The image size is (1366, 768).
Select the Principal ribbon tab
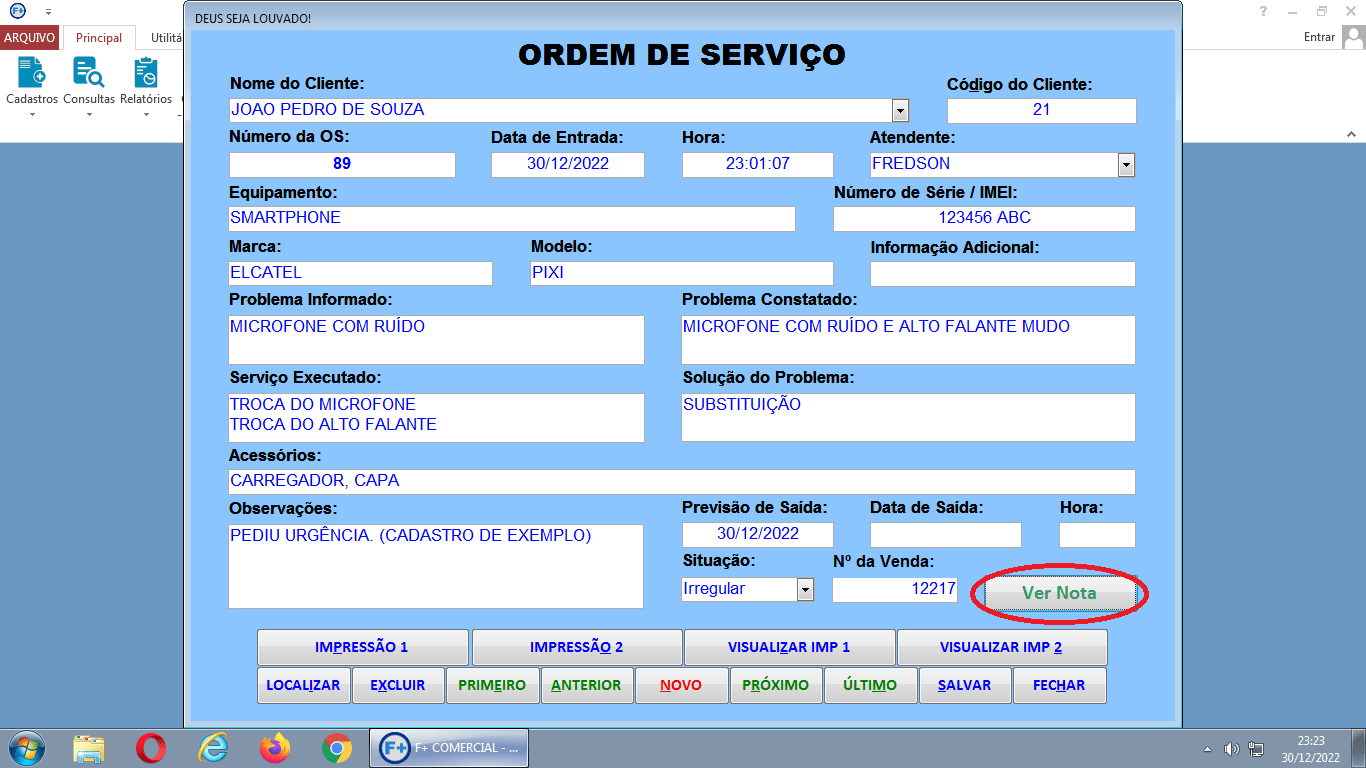coord(99,38)
